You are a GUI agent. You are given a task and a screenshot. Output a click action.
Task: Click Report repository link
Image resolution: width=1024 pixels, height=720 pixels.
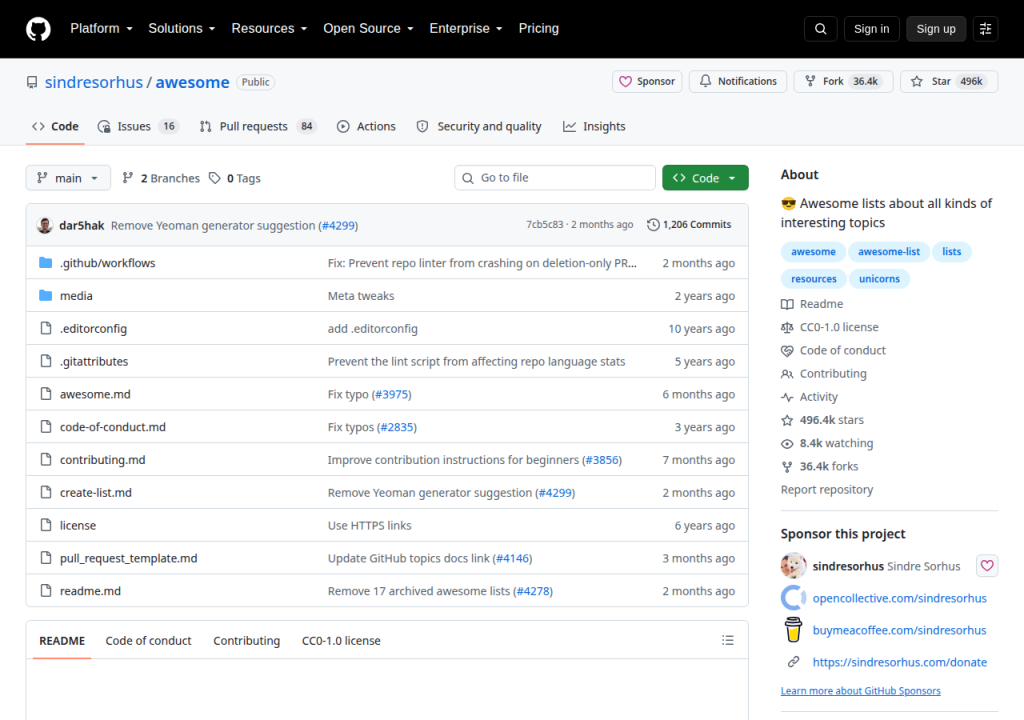click(826, 489)
